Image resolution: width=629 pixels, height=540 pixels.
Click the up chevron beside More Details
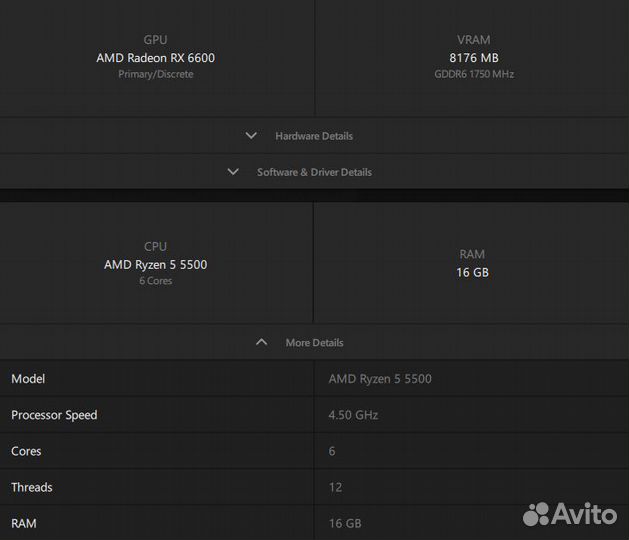[x=261, y=342]
